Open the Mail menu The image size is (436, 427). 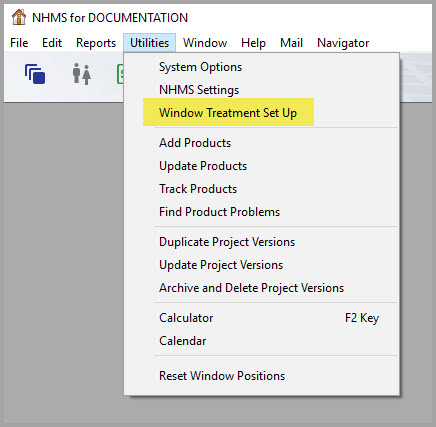tap(291, 43)
